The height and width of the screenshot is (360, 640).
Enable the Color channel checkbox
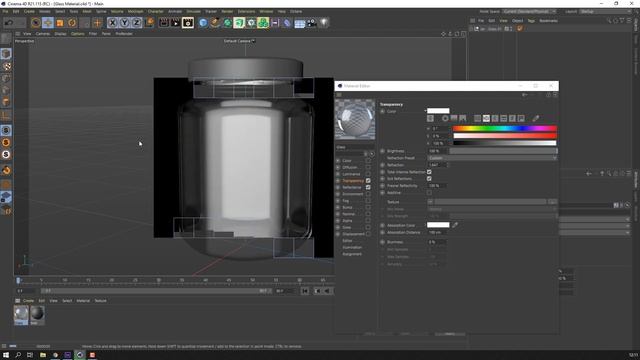368,161
